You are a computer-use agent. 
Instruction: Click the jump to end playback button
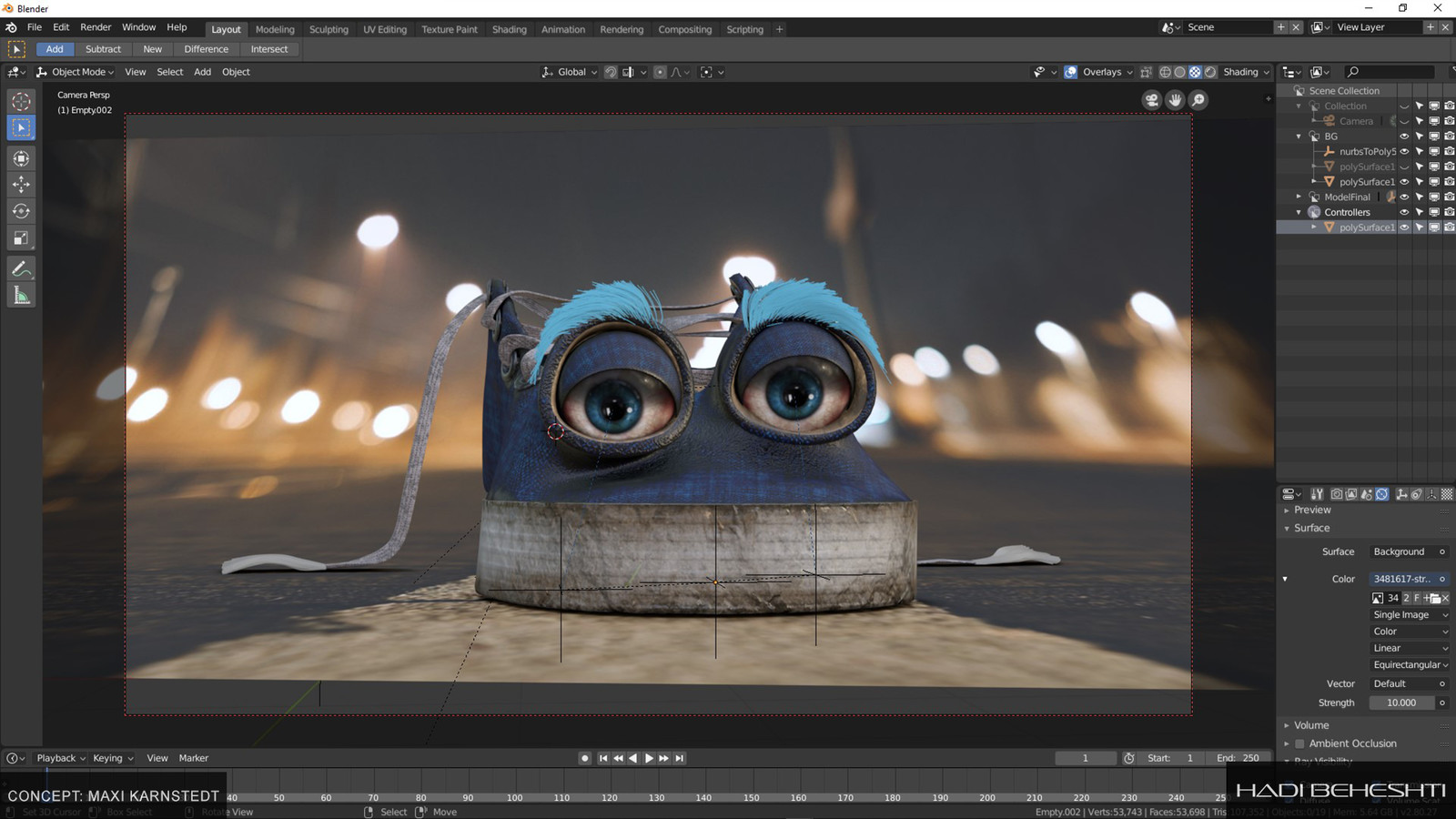click(679, 758)
